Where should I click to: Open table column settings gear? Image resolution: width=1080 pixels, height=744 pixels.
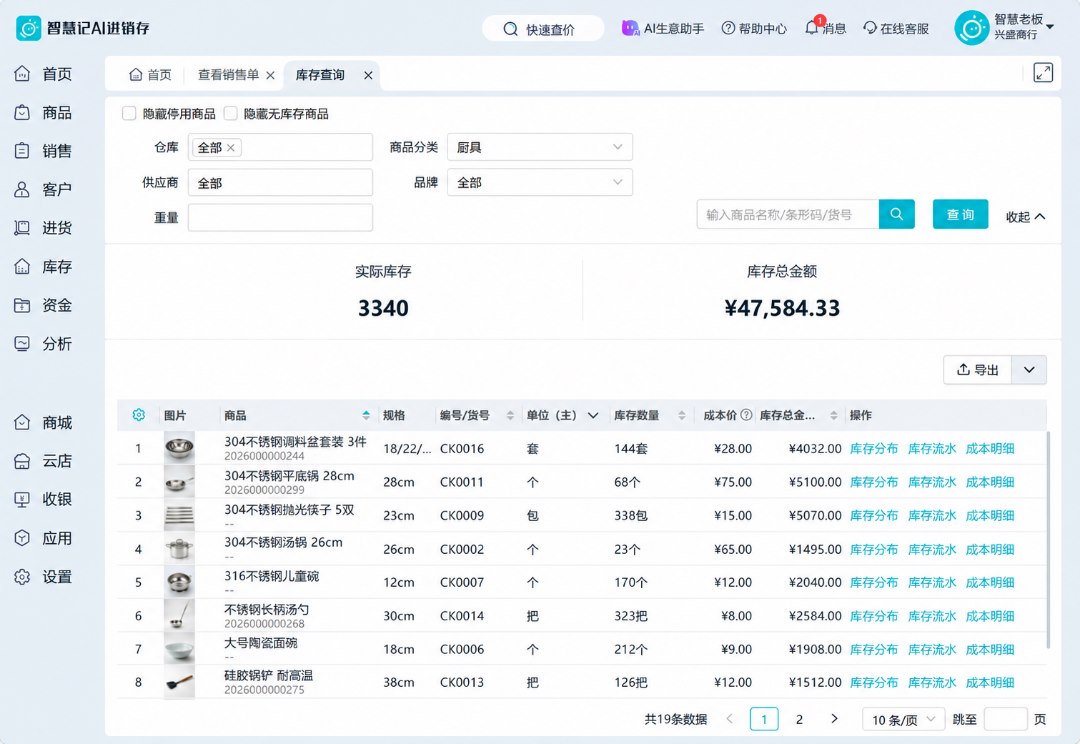tap(138, 415)
